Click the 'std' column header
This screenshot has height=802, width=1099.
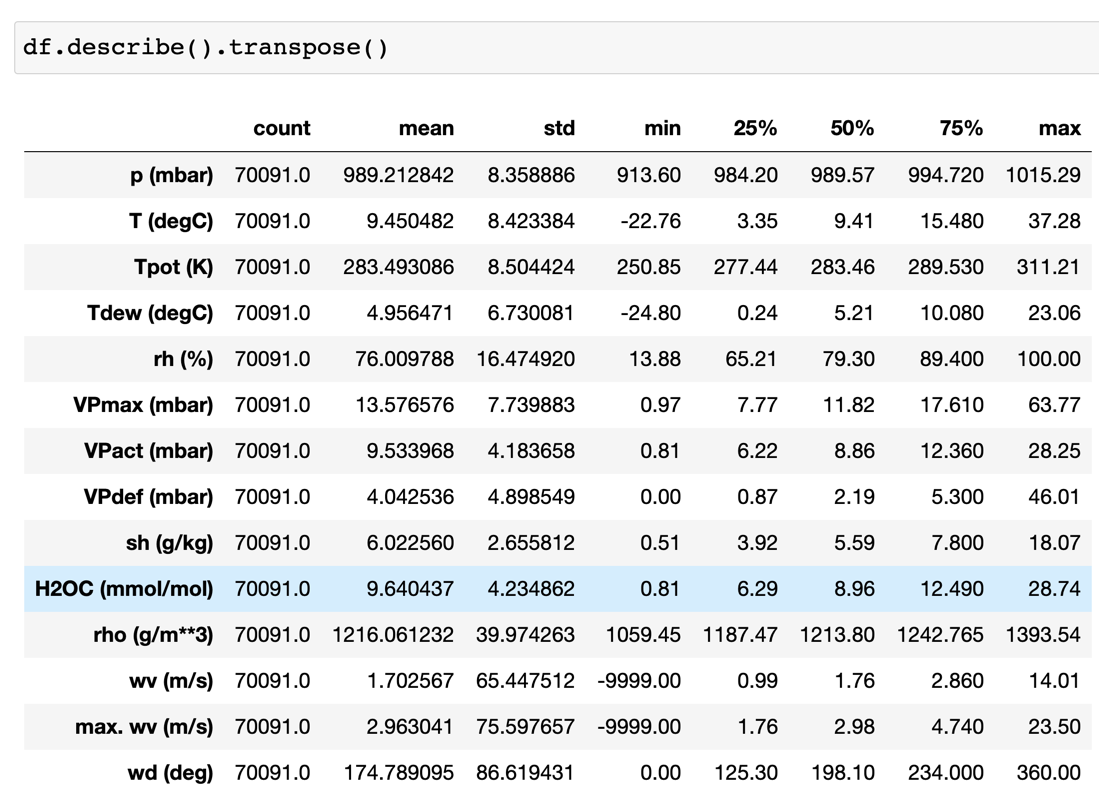(x=559, y=128)
